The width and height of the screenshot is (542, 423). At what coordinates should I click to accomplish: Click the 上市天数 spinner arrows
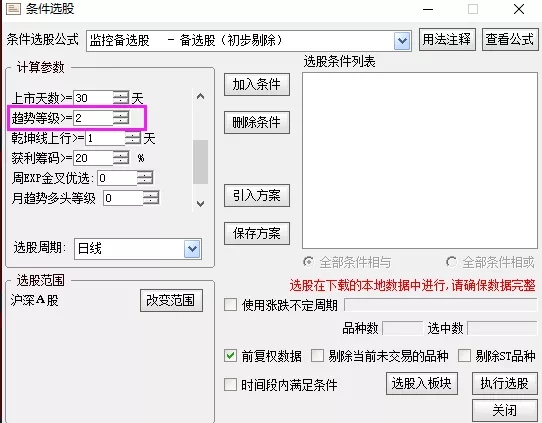pos(121,98)
